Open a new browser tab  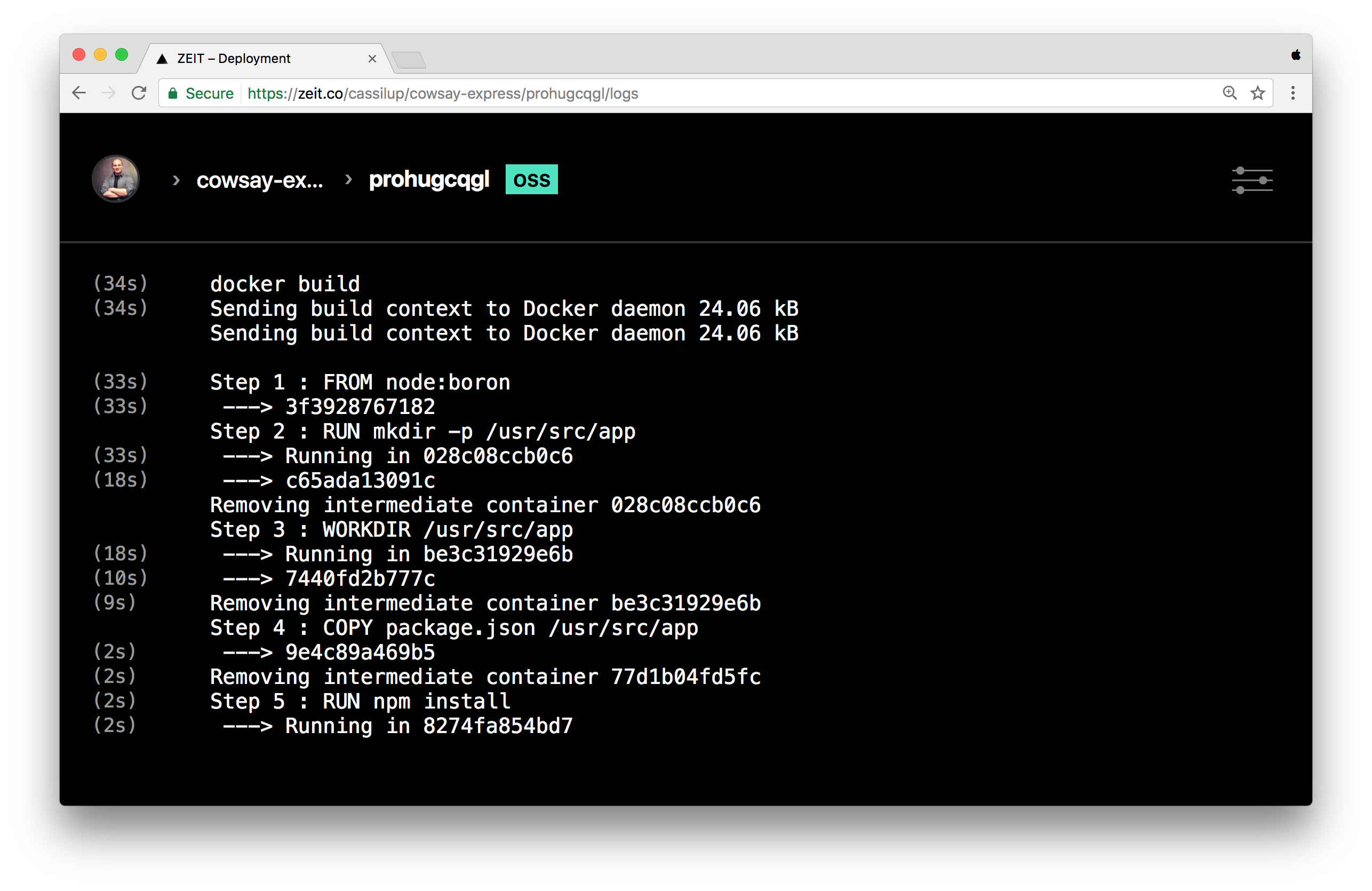tap(409, 59)
